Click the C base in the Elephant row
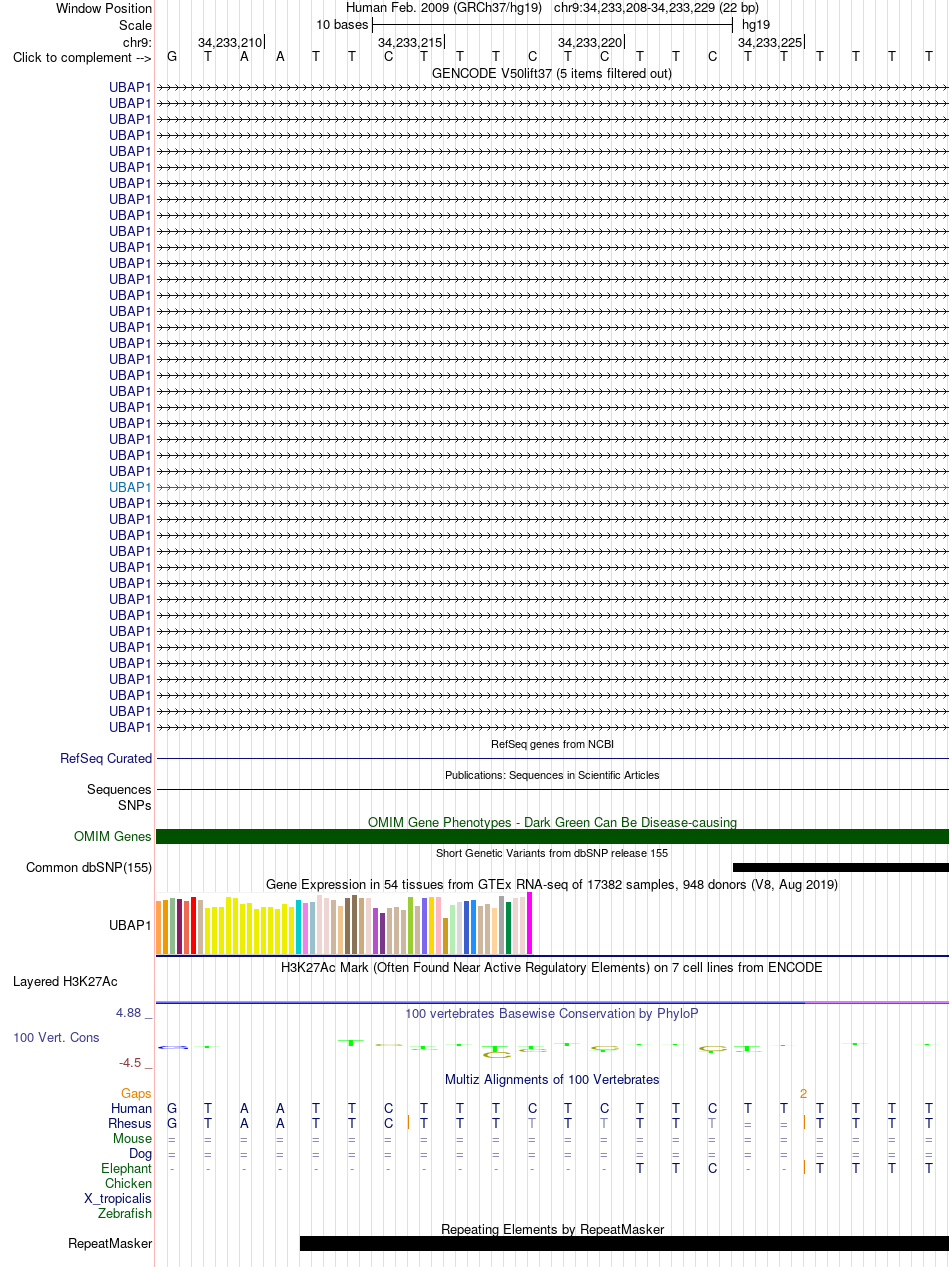Image resolution: width=950 pixels, height=1267 pixels. pyautogui.click(x=712, y=1169)
